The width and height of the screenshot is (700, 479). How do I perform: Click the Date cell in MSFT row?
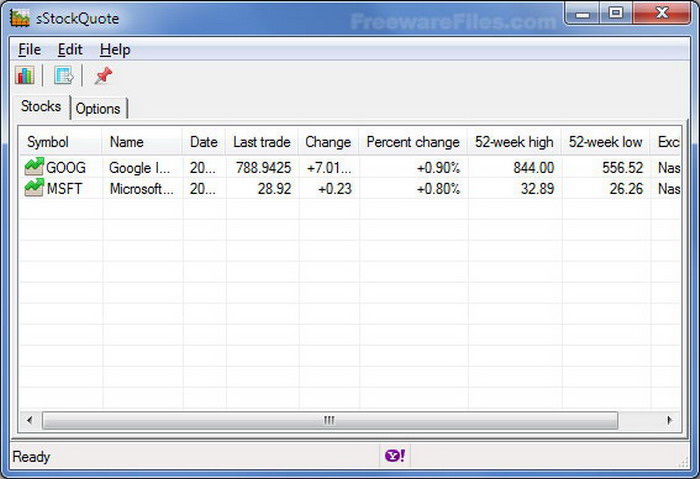point(203,188)
